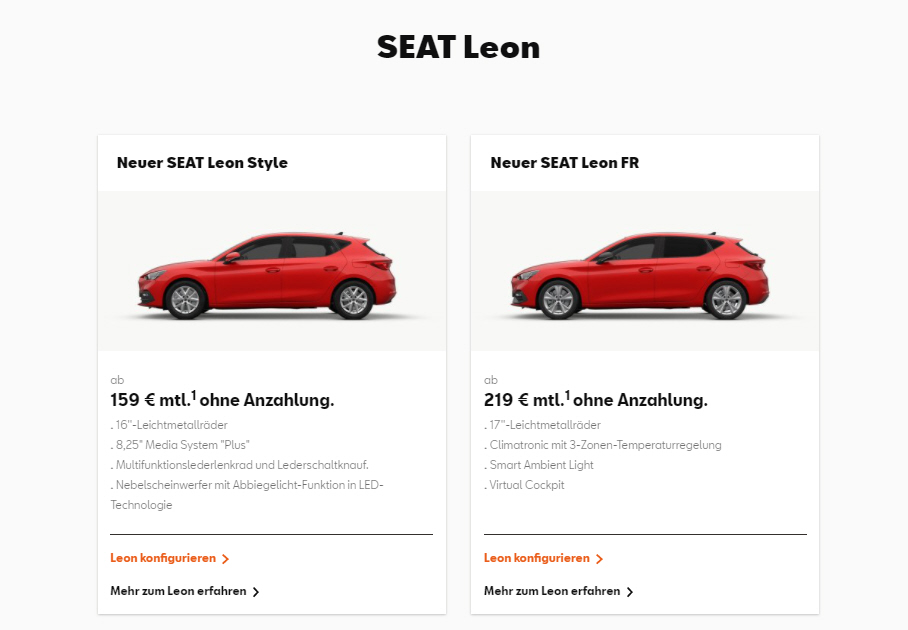Click the Virtual Cockpit feature line
The height and width of the screenshot is (630, 908).
coord(524,485)
